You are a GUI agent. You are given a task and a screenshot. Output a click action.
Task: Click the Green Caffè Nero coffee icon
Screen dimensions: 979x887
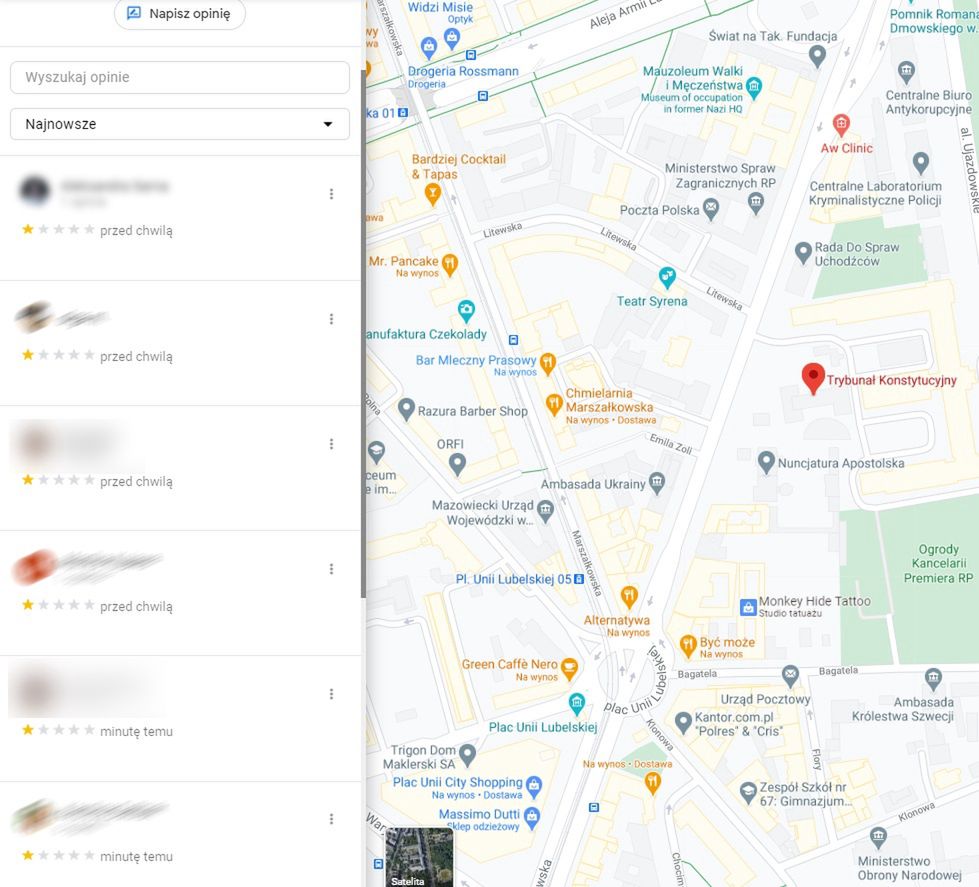(569, 668)
